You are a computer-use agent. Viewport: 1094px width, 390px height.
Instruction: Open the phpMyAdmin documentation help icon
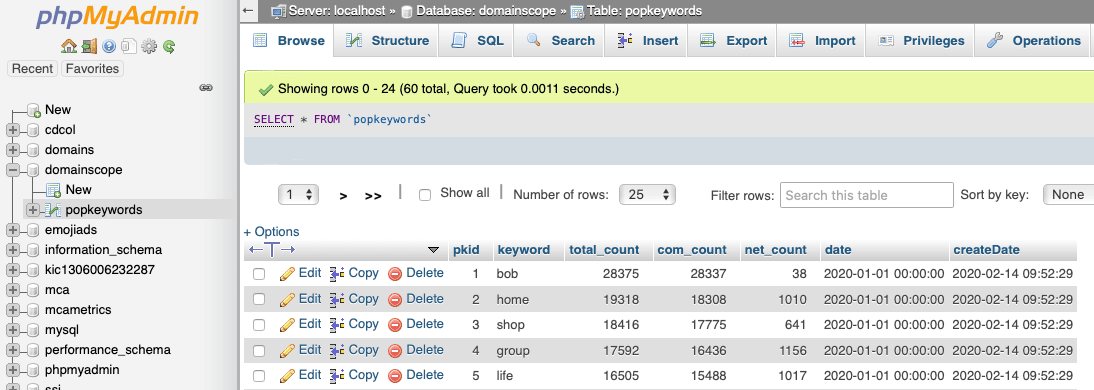[109, 47]
